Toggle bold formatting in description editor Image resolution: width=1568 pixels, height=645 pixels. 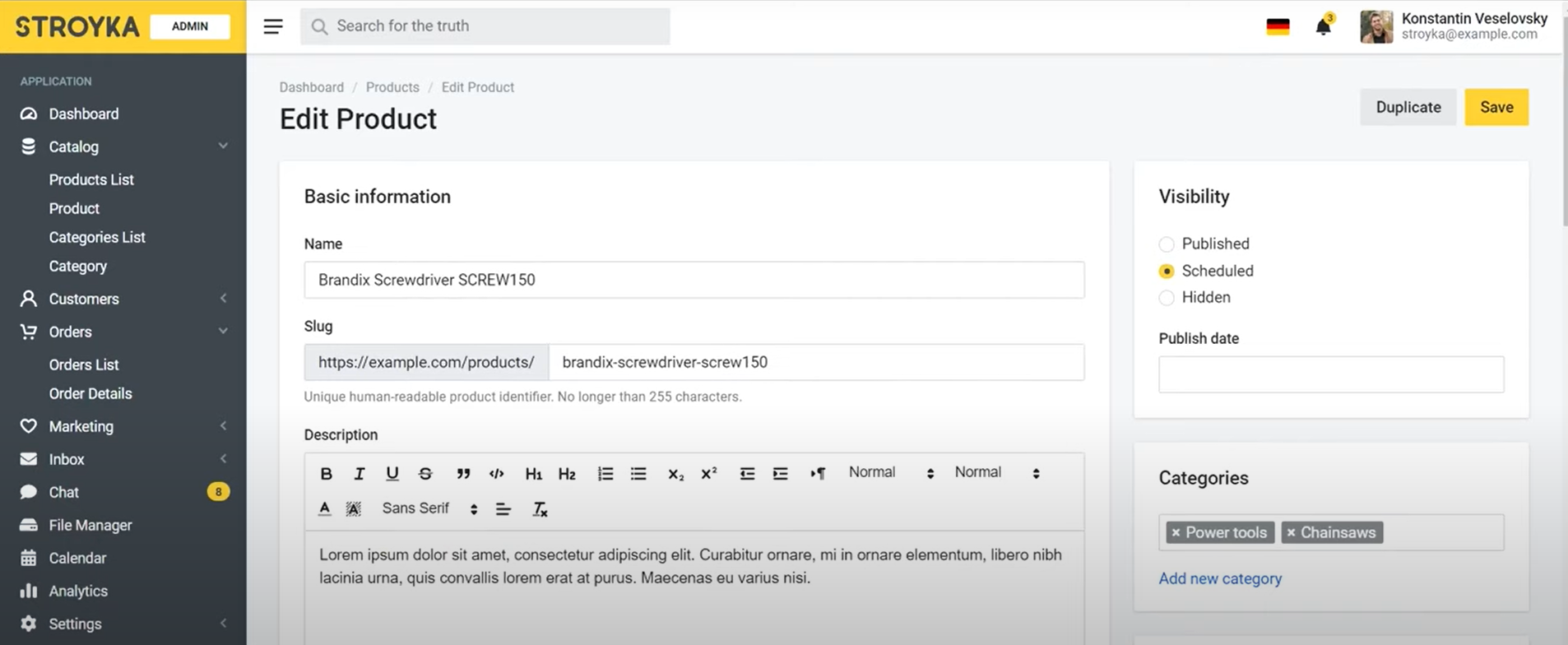coord(326,474)
